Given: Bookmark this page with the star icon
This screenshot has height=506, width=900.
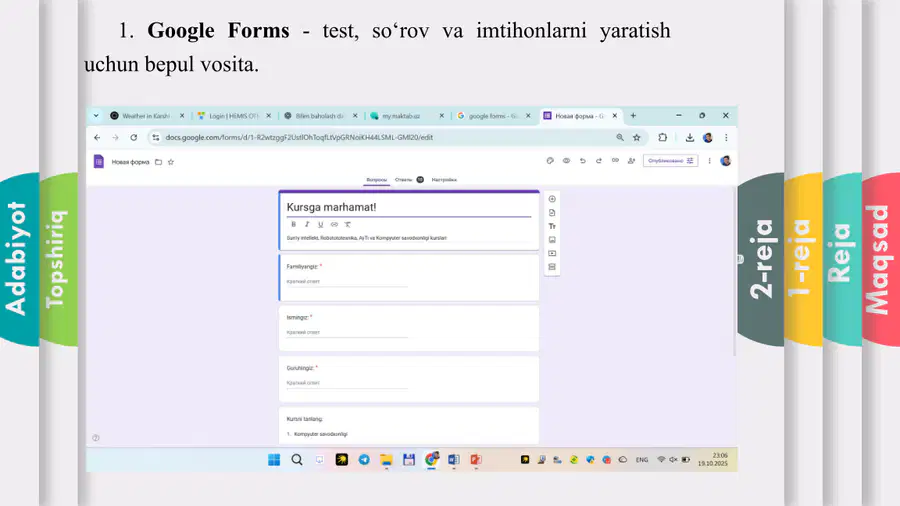Looking at the screenshot, I should pyautogui.click(x=637, y=138).
